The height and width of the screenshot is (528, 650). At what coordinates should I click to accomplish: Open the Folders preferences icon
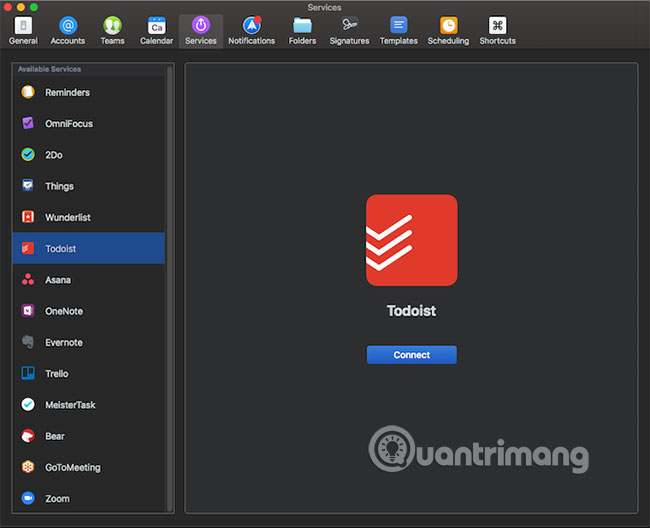[x=302, y=26]
